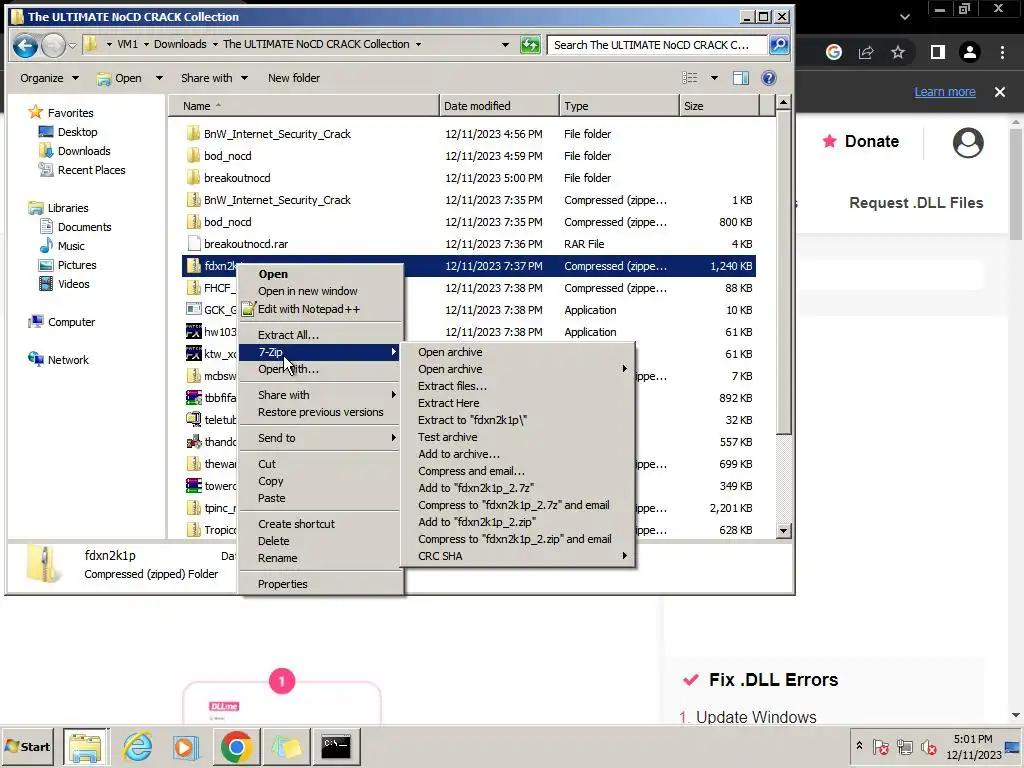1024x768 pixels.
Task: Click the muted volume tray icon
Action: pos(928,747)
